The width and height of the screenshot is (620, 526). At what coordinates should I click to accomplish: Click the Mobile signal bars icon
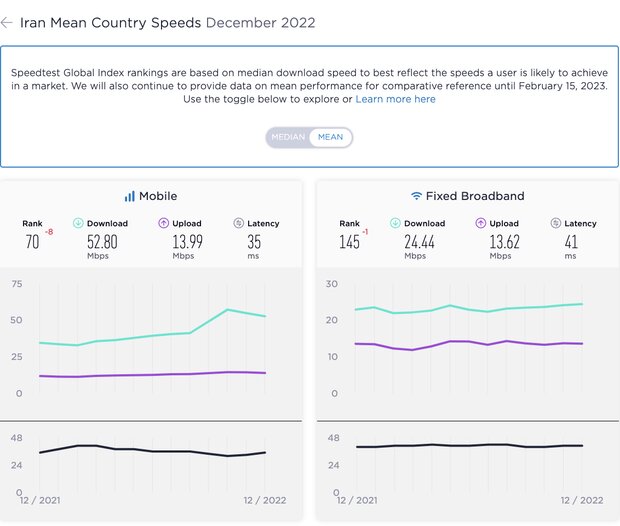click(x=129, y=196)
